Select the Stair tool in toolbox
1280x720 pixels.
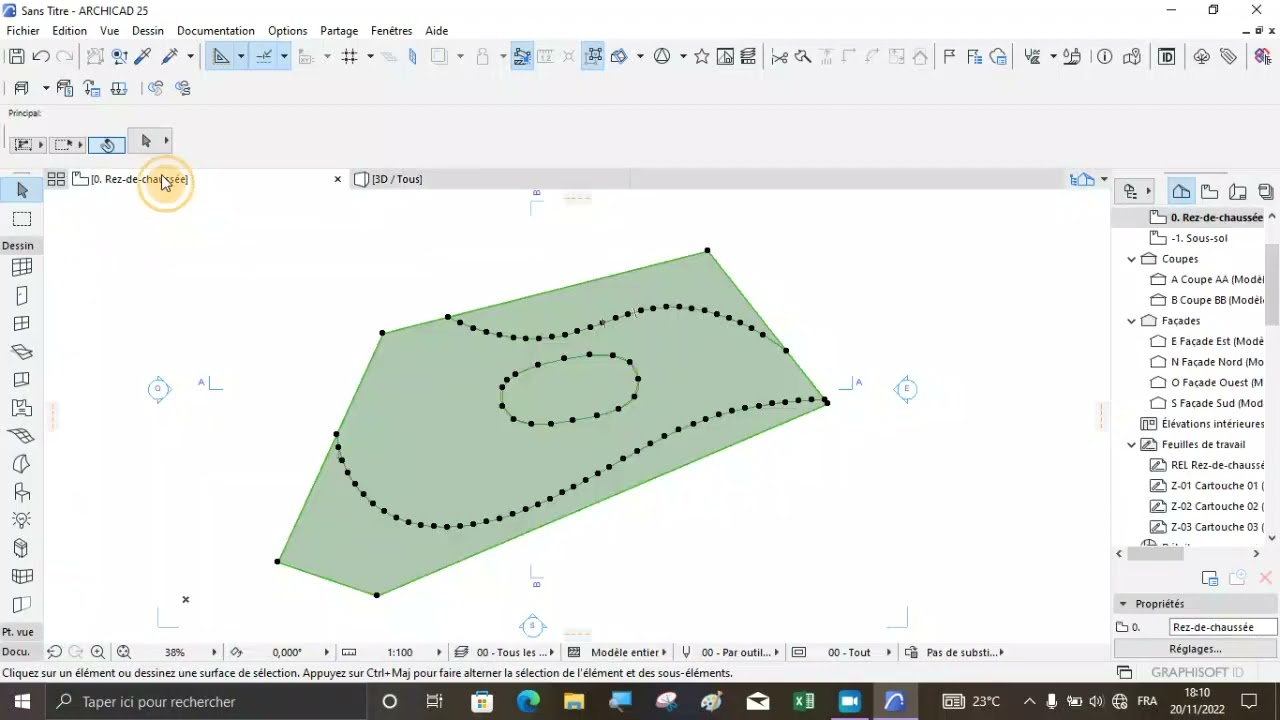(x=22, y=408)
